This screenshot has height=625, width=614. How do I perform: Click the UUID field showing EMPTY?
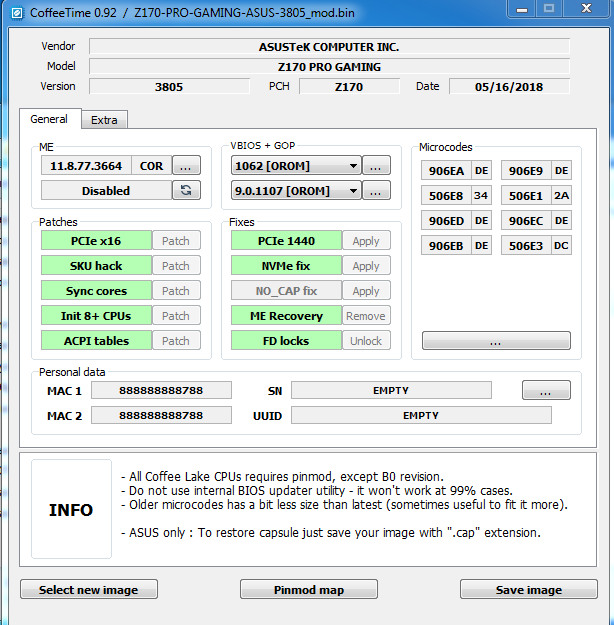421,415
